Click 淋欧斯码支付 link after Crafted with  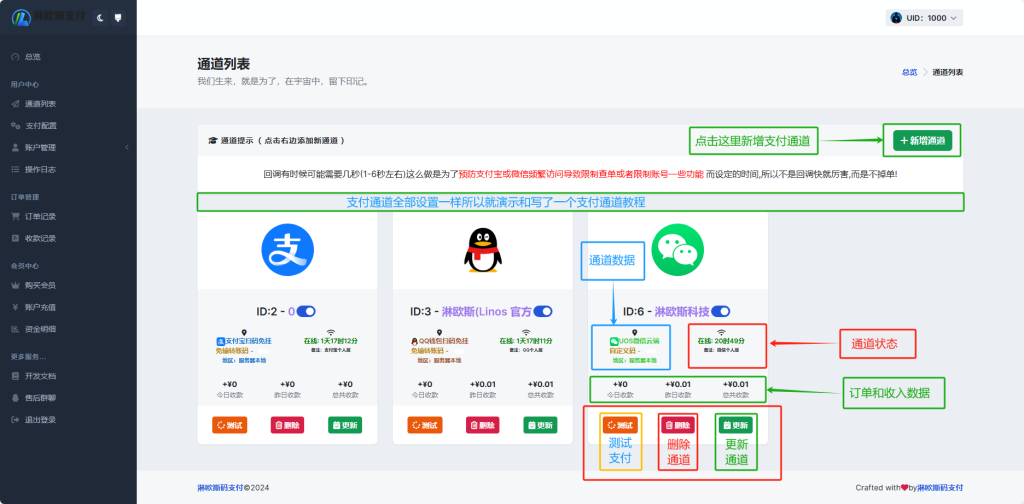click(x=940, y=488)
